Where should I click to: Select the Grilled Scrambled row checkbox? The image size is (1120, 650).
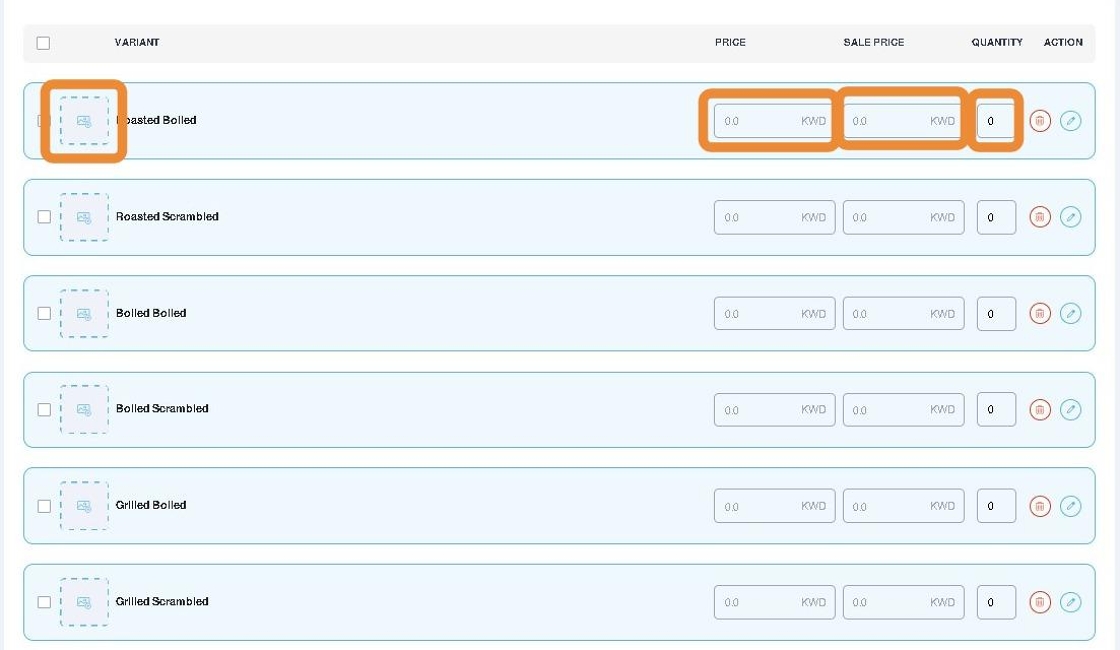[44, 602]
